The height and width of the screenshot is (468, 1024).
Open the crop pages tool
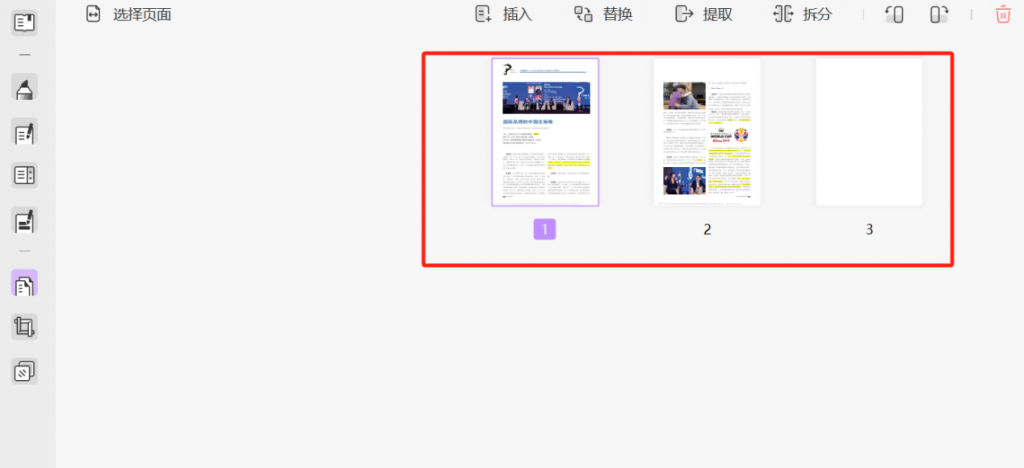(24, 327)
